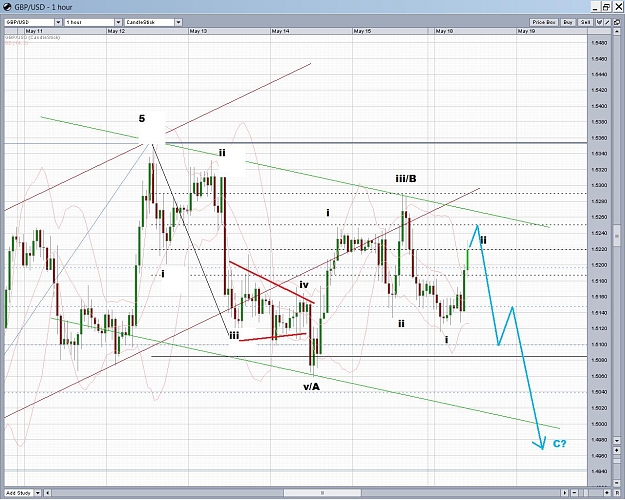The height and width of the screenshot is (500, 625).
Task: Open the GBP/USD symbol dropdown
Action: point(58,22)
